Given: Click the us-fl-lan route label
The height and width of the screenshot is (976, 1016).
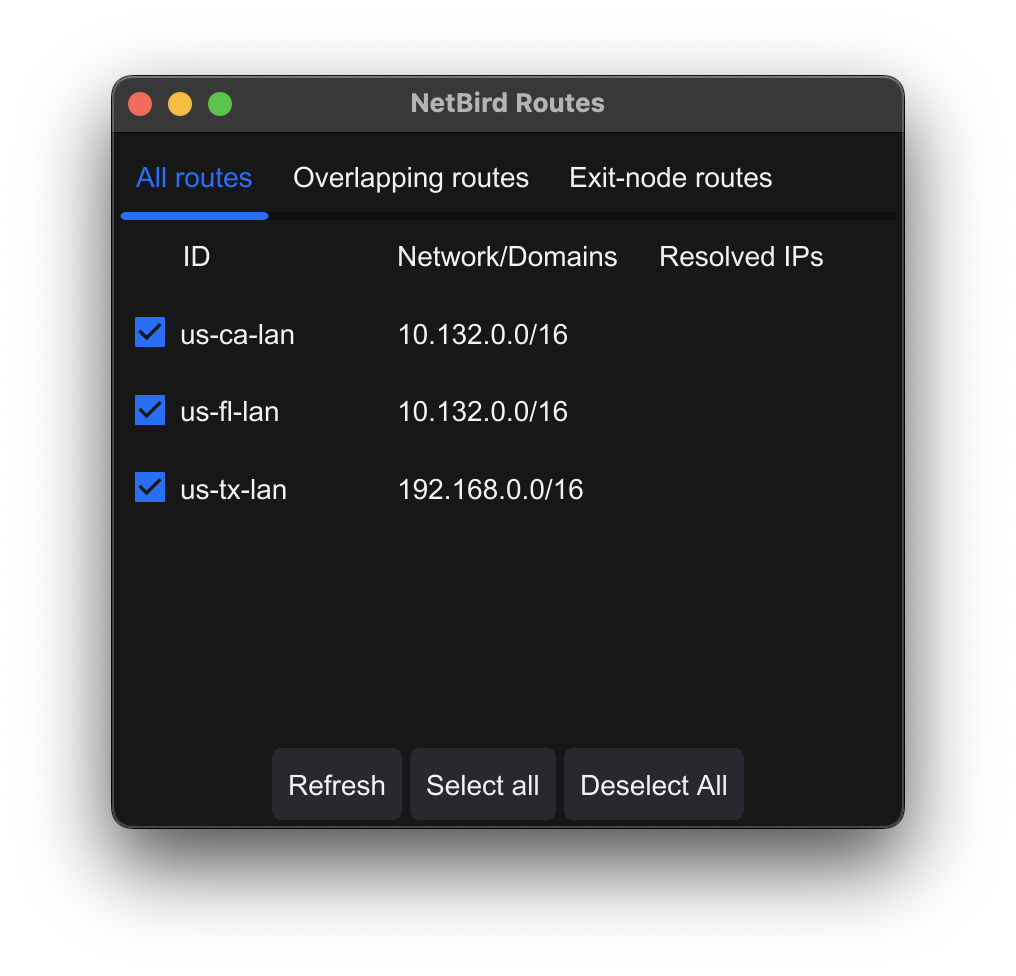Looking at the screenshot, I should (x=228, y=410).
